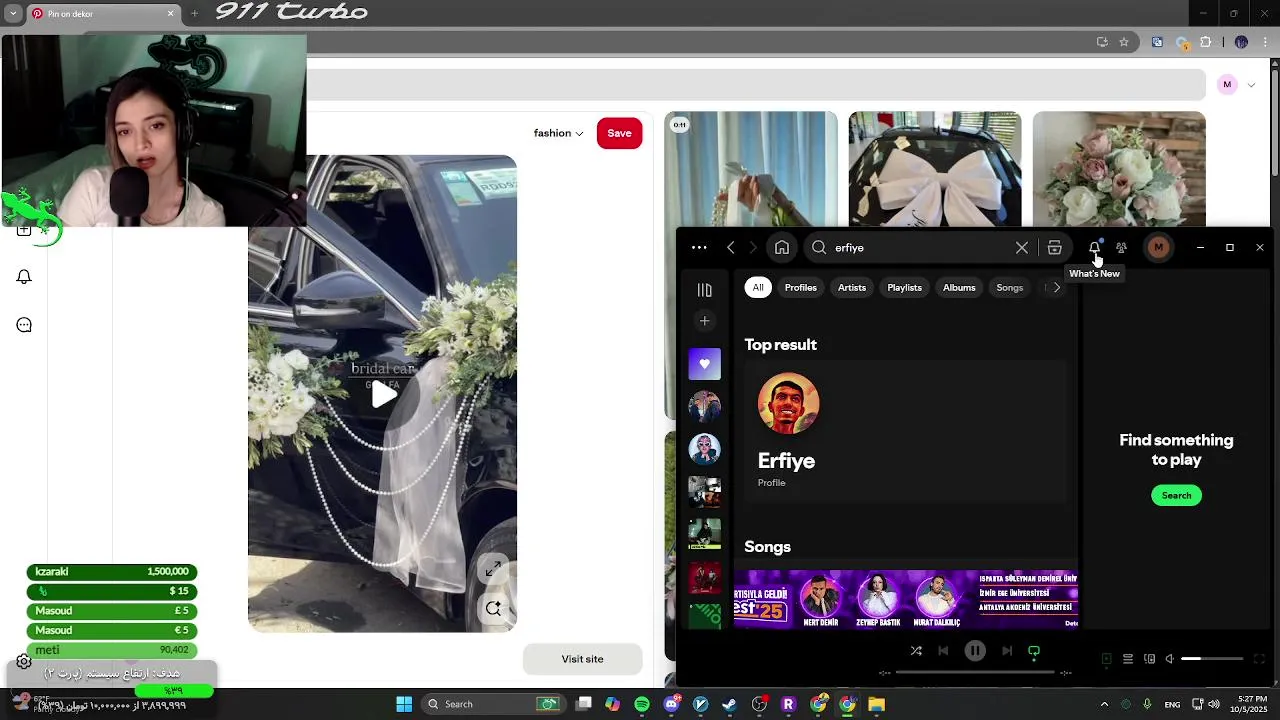Show more Spotify filter chips with arrow

click(x=1057, y=288)
